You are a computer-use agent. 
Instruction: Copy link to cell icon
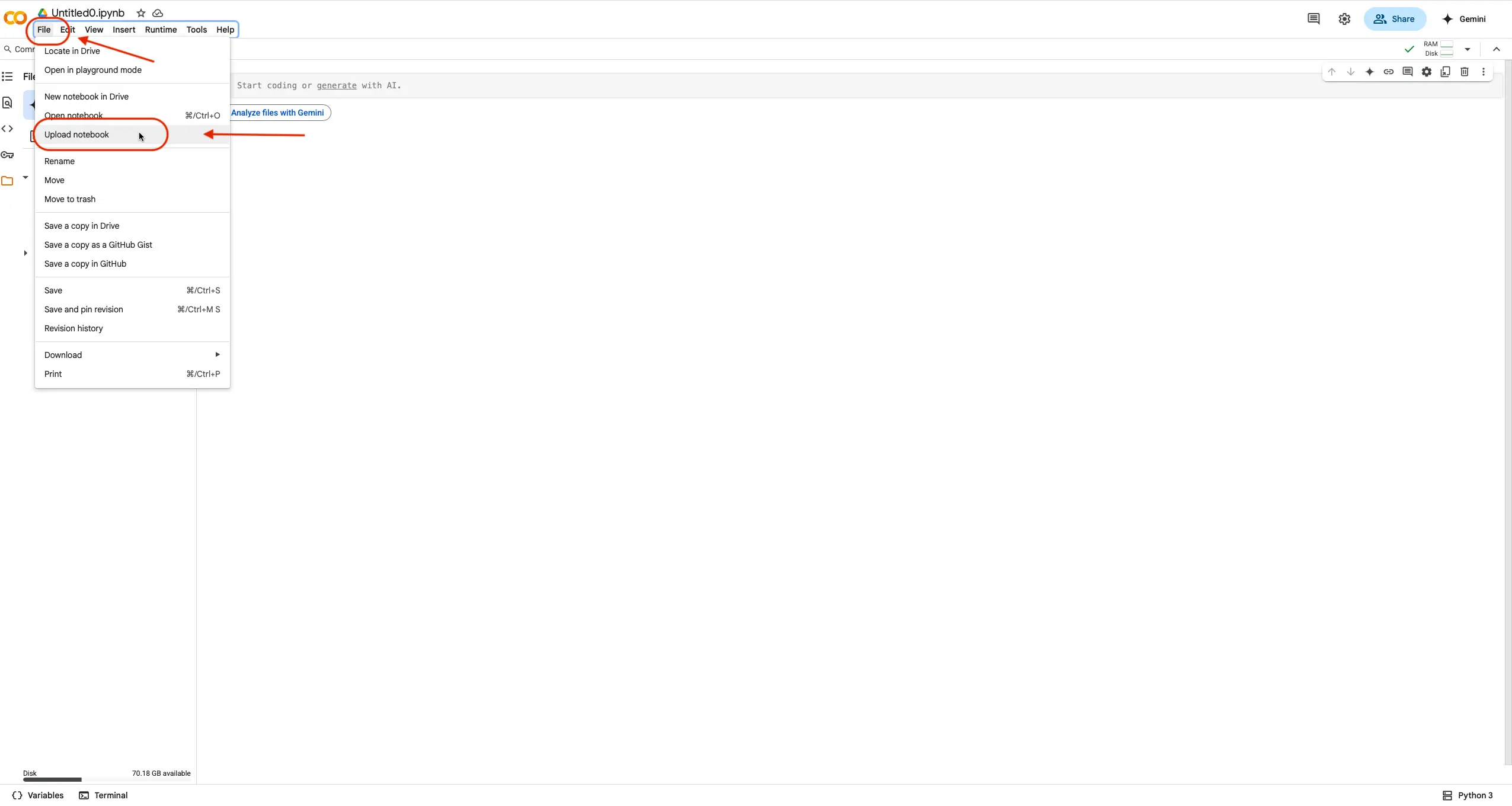tap(1389, 72)
